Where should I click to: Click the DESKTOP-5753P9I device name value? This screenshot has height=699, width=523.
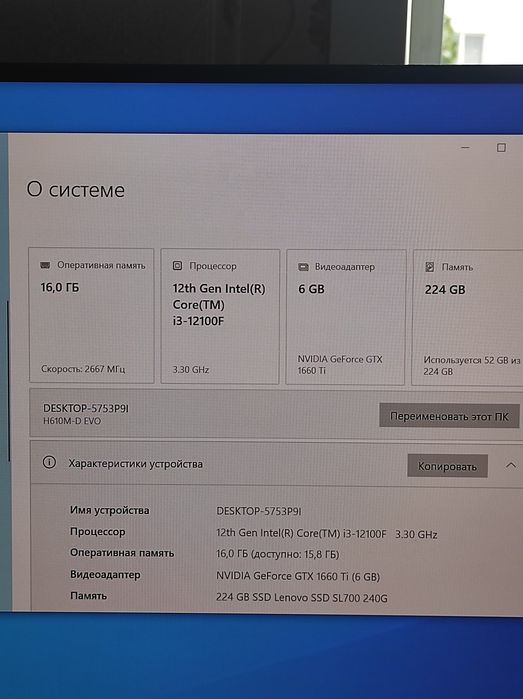point(259,511)
